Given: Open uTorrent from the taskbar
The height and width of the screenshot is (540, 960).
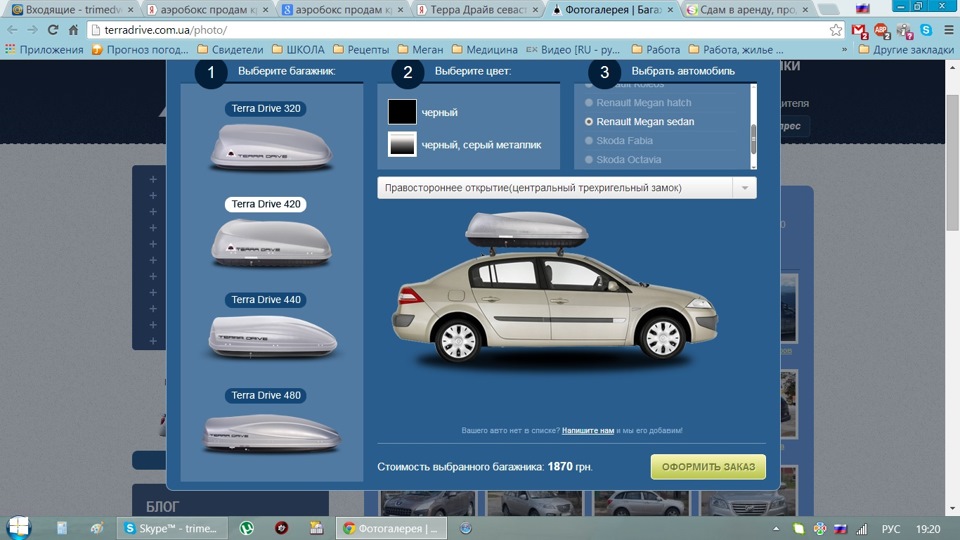Looking at the screenshot, I should click(246, 528).
